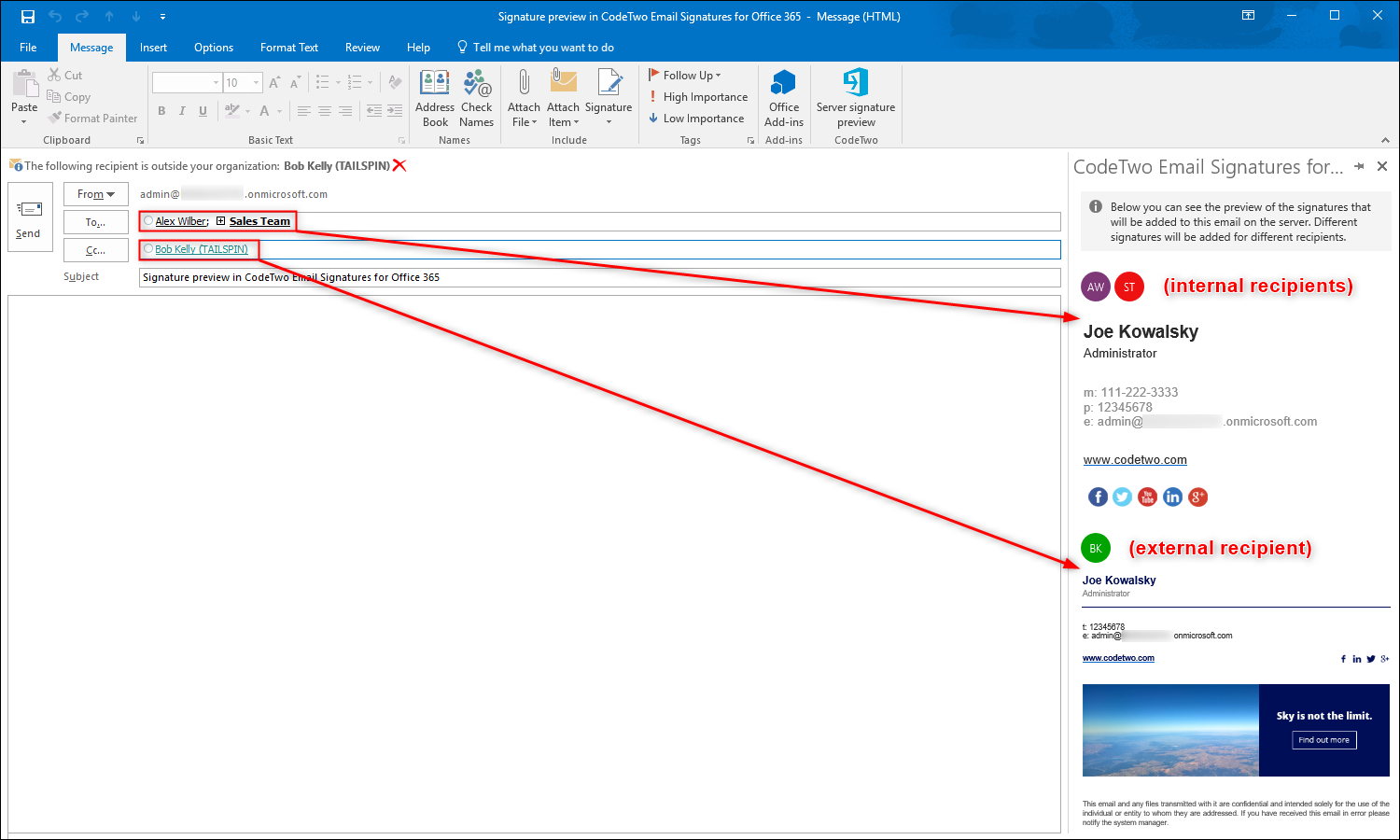Open the text highlight color picker
The image size is (1400, 840).
(233, 111)
